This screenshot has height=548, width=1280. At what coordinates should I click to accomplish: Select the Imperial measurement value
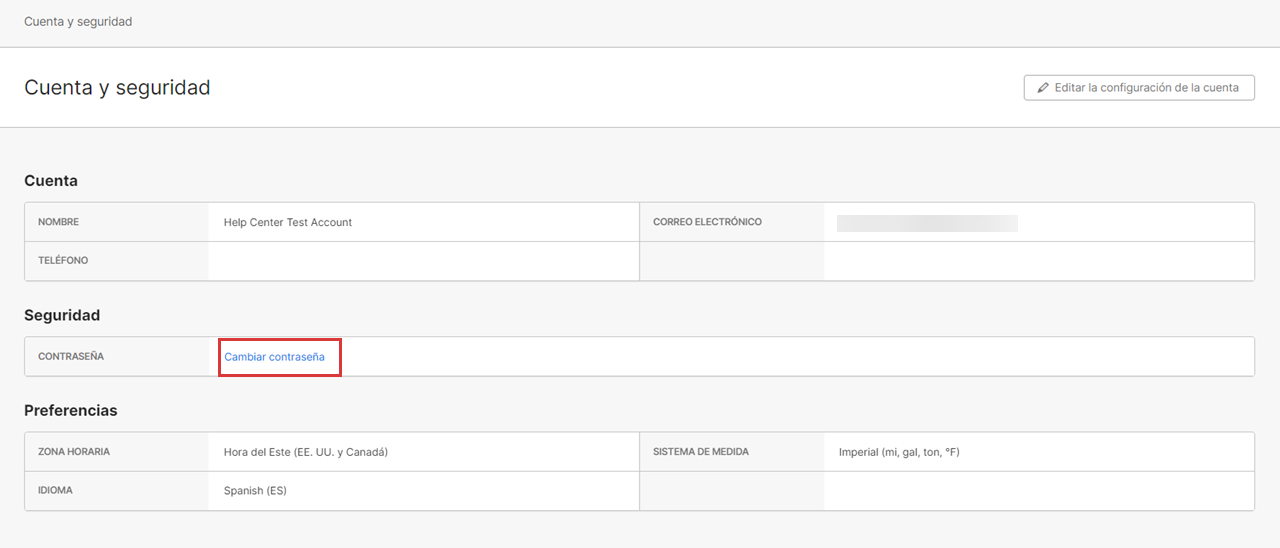pyautogui.click(x=899, y=452)
